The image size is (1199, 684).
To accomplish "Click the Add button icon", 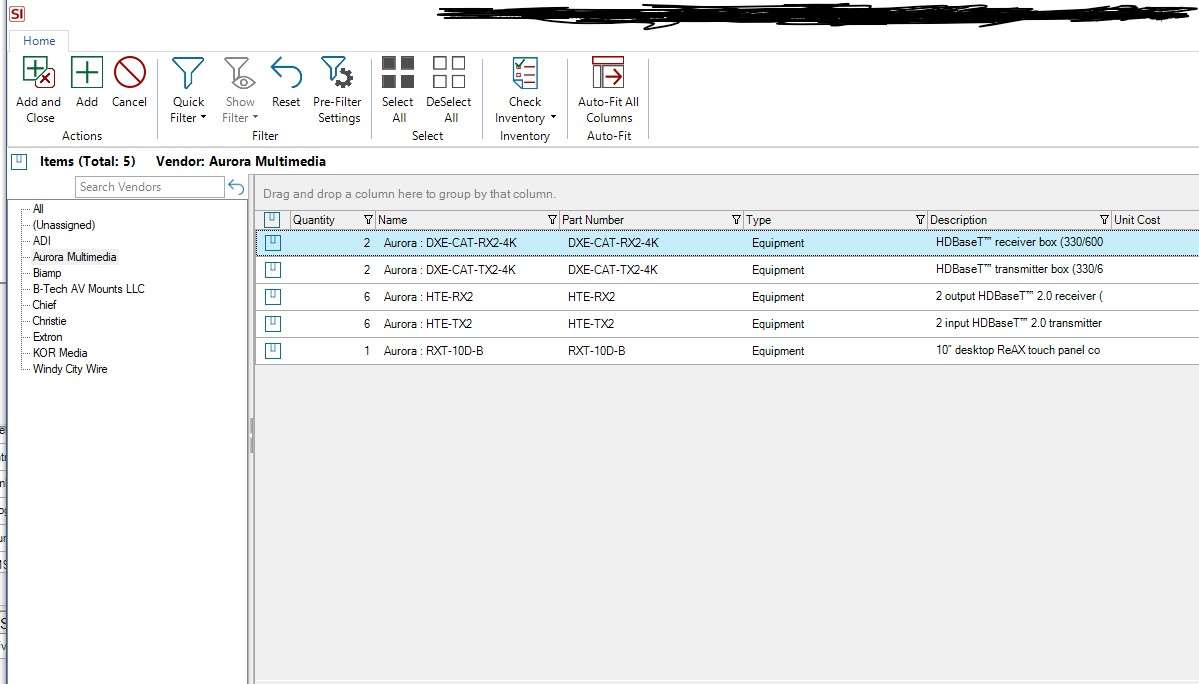I will point(86,73).
